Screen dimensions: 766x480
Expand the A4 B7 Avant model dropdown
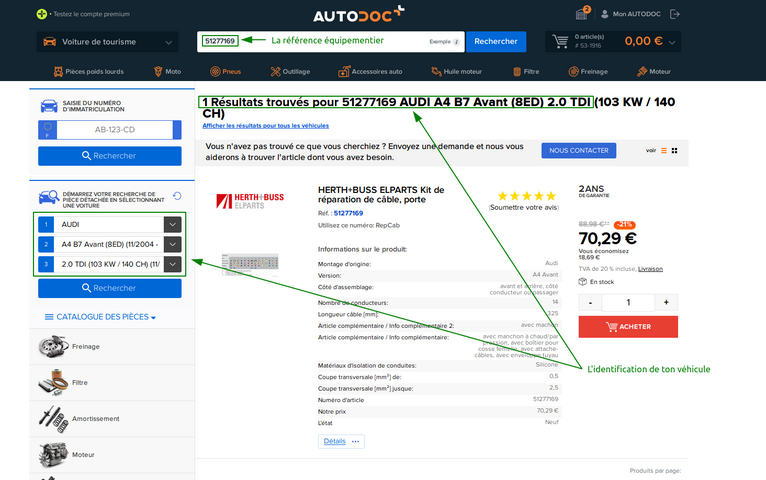point(172,244)
